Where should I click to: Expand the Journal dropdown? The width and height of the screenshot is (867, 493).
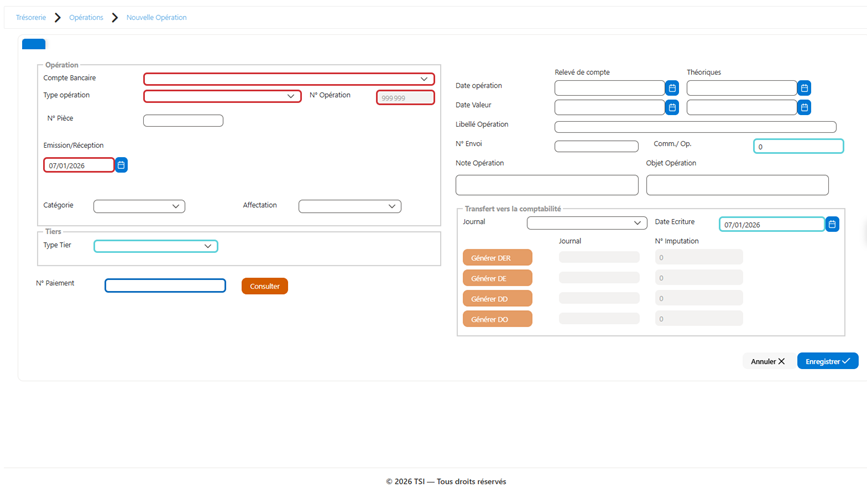(587, 223)
